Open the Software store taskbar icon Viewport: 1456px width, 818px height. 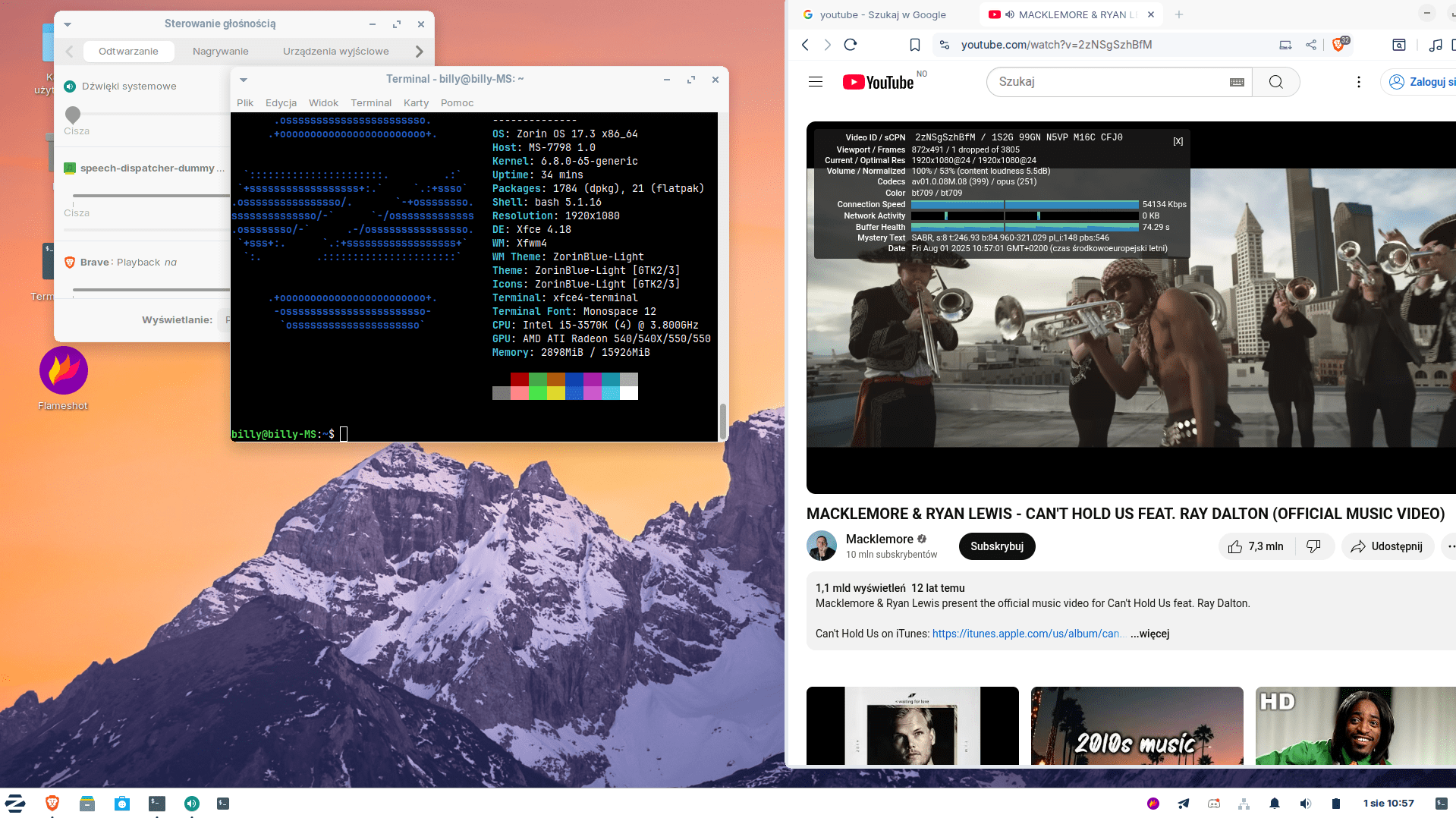tap(122, 804)
